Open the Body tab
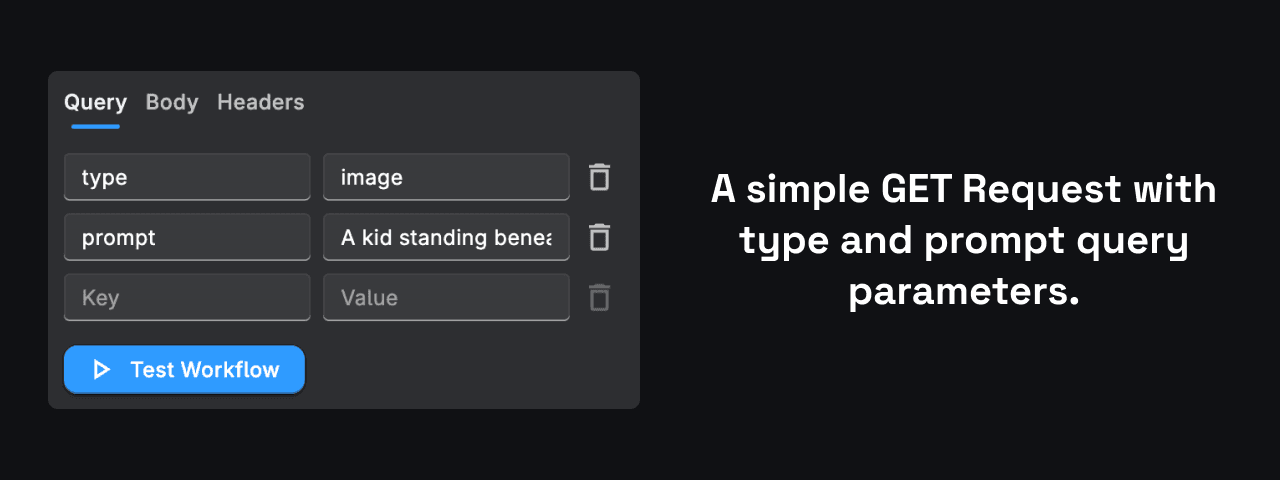The width and height of the screenshot is (1280, 480). tap(172, 102)
